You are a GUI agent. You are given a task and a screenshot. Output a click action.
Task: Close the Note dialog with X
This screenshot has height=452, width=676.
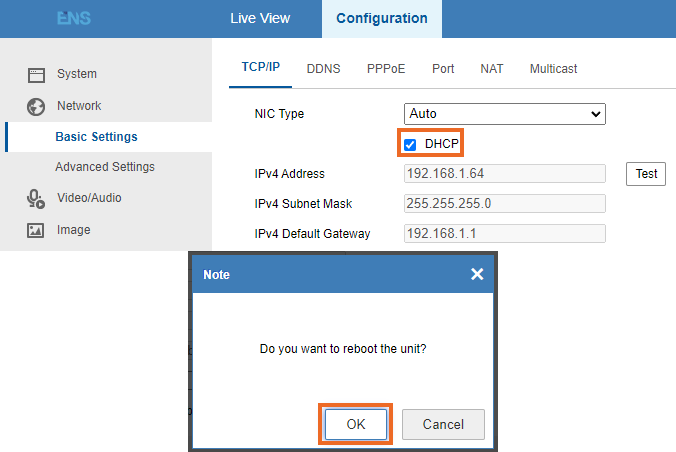point(477,274)
